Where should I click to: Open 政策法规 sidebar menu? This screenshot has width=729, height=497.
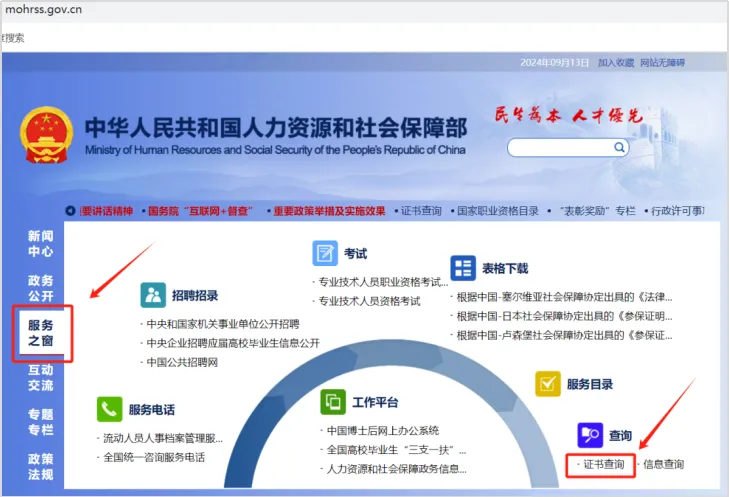pos(41,467)
